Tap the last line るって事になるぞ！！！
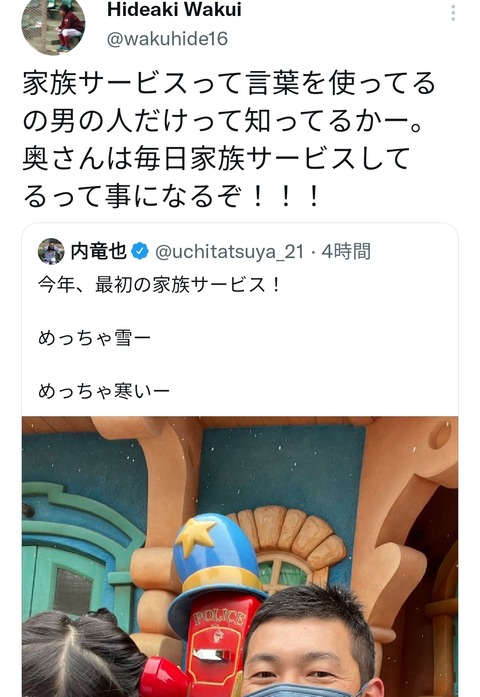The image size is (480, 697). 171,196
